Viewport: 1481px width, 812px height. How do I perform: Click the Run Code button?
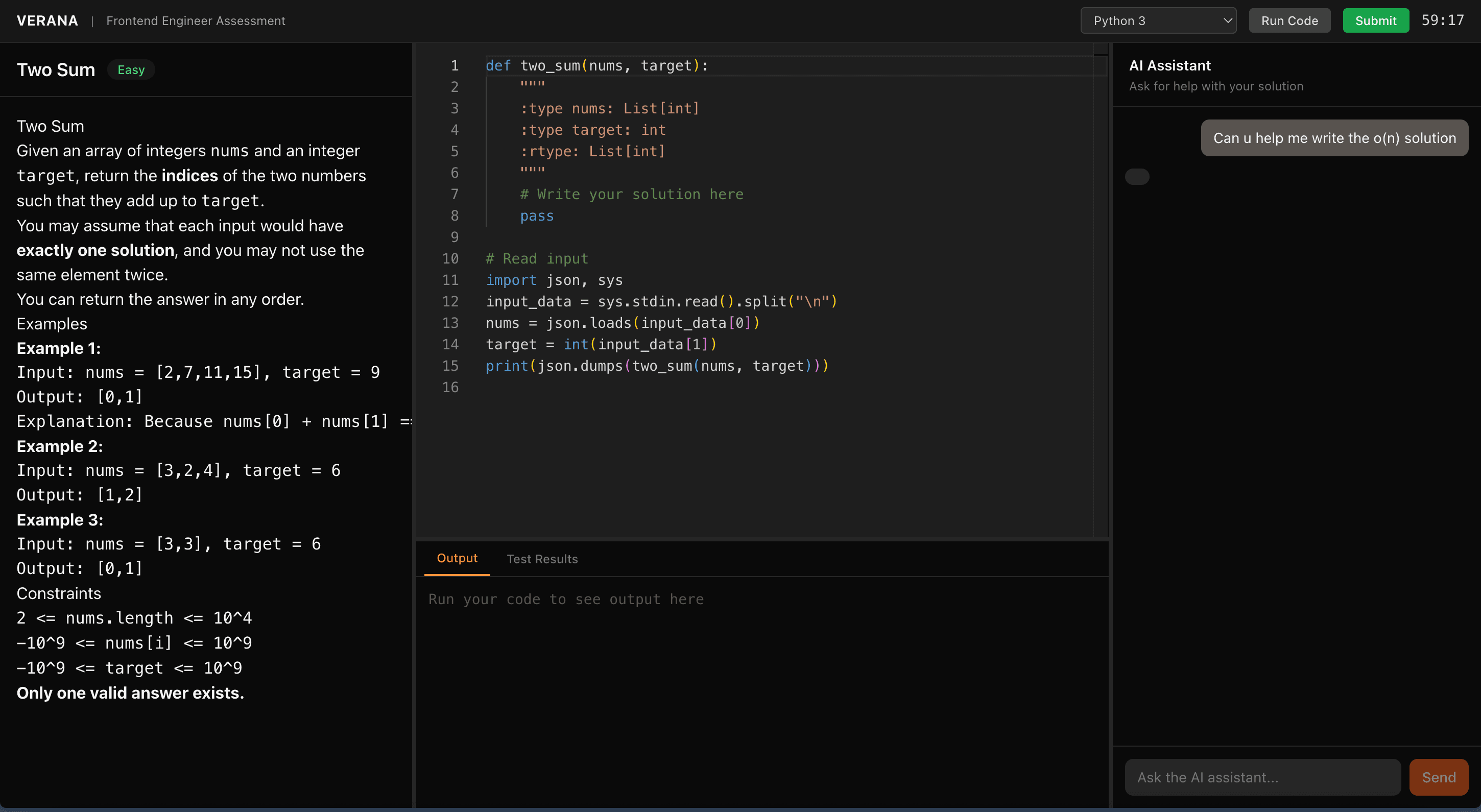(x=1289, y=21)
